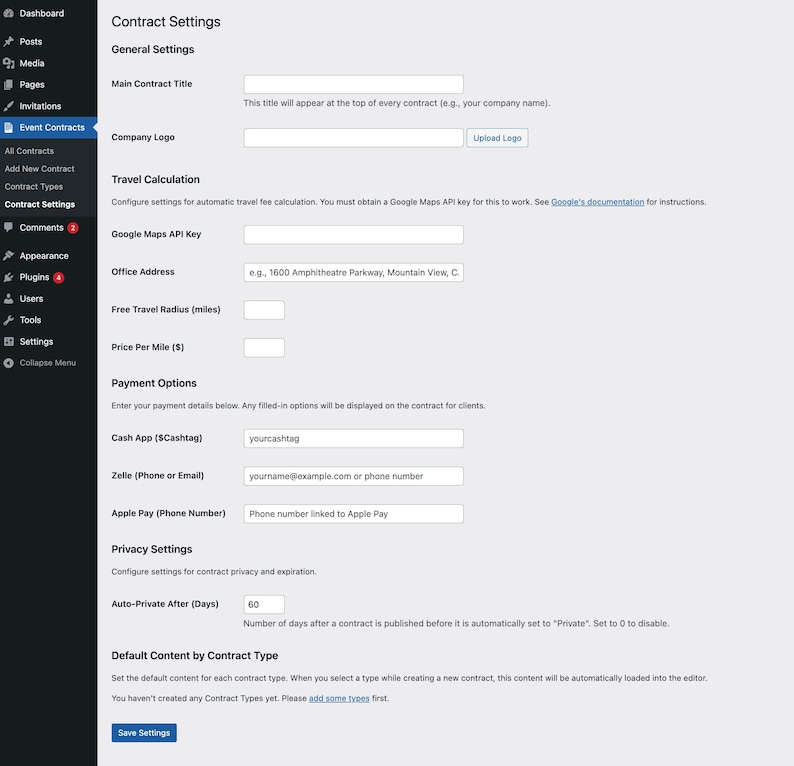The image size is (794, 766).
Task: Click the Posts pushpin icon
Action: click(9, 42)
